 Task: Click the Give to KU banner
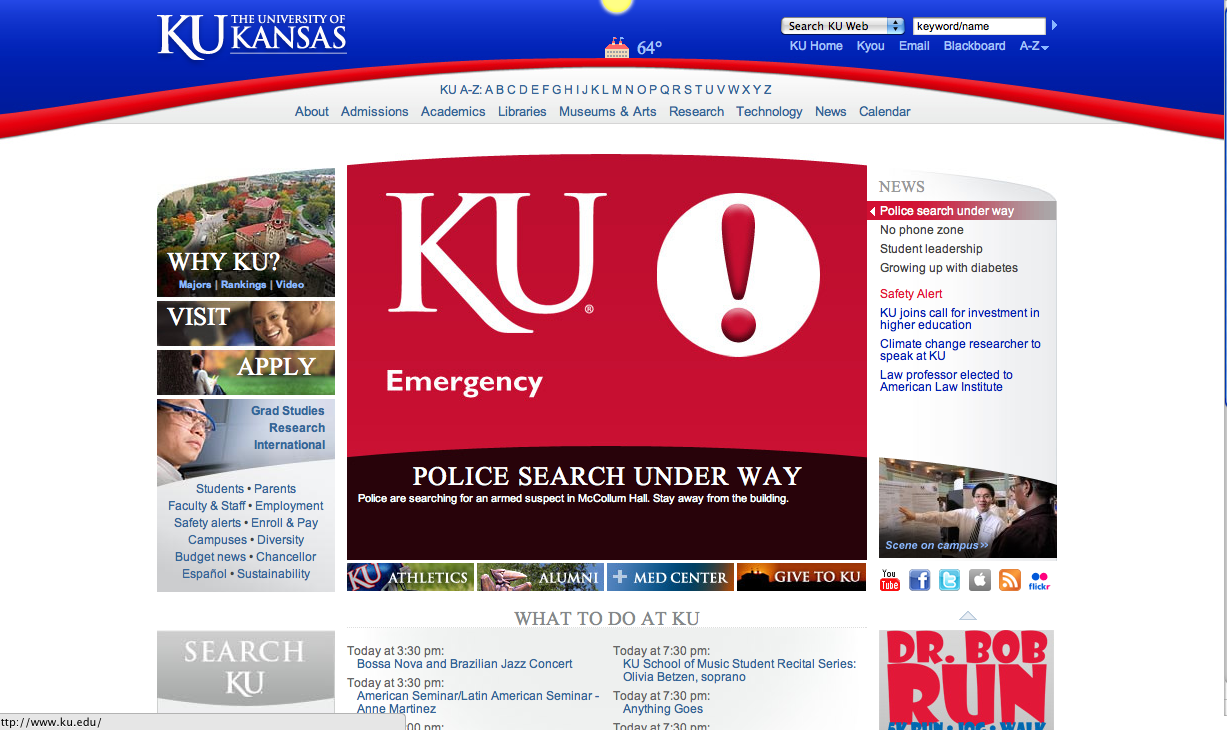[801, 577]
